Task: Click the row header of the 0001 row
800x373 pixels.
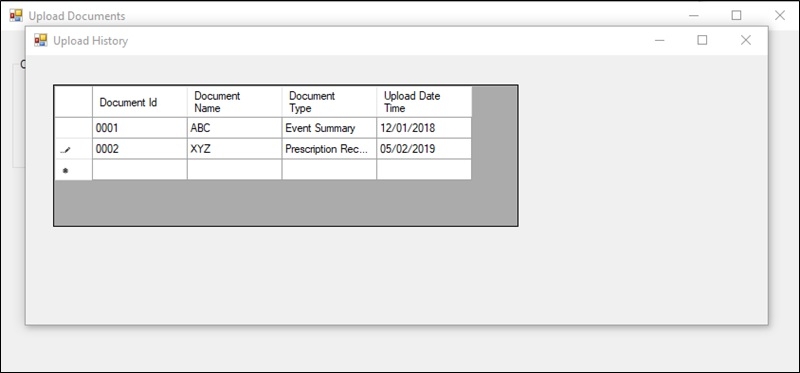Action: click(73, 128)
